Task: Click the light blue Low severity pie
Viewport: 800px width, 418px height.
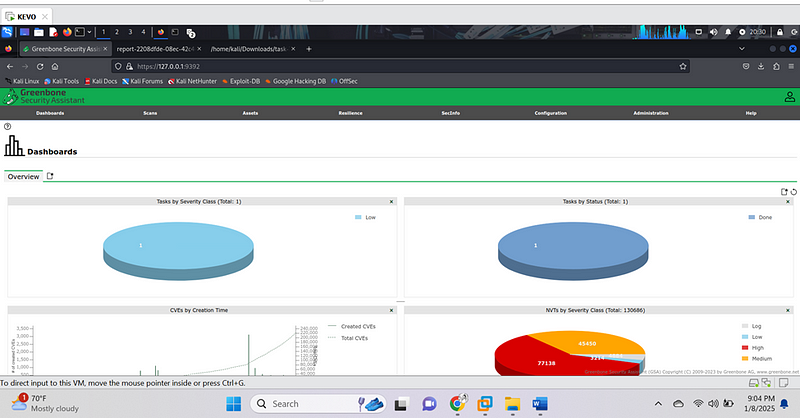Action: [x=178, y=251]
